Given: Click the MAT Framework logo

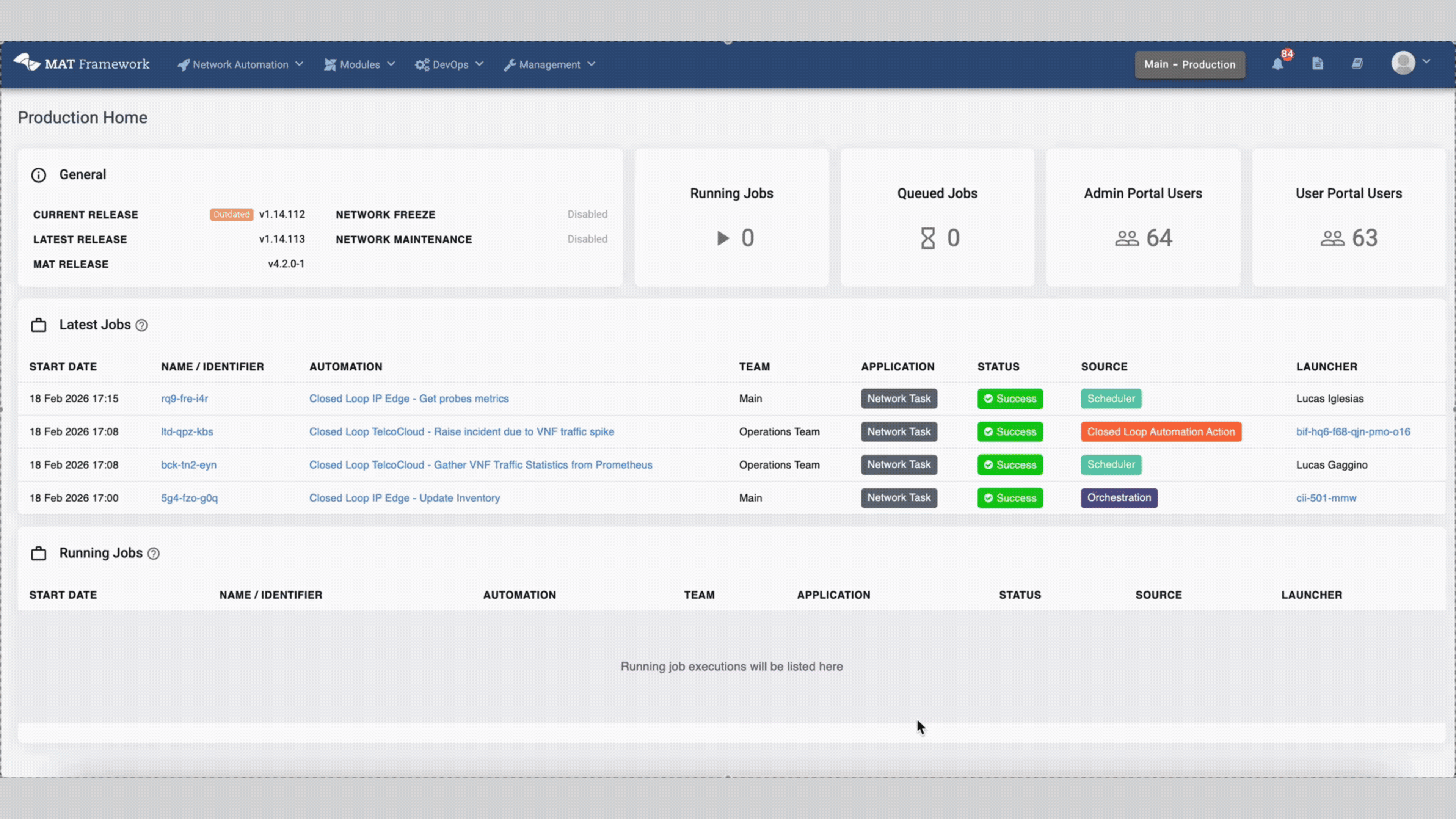Looking at the screenshot, I should click(x=82, y=63).
